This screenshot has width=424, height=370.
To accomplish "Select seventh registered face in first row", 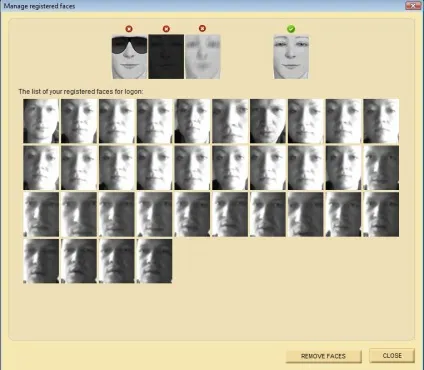I will [x=268, y=121].
